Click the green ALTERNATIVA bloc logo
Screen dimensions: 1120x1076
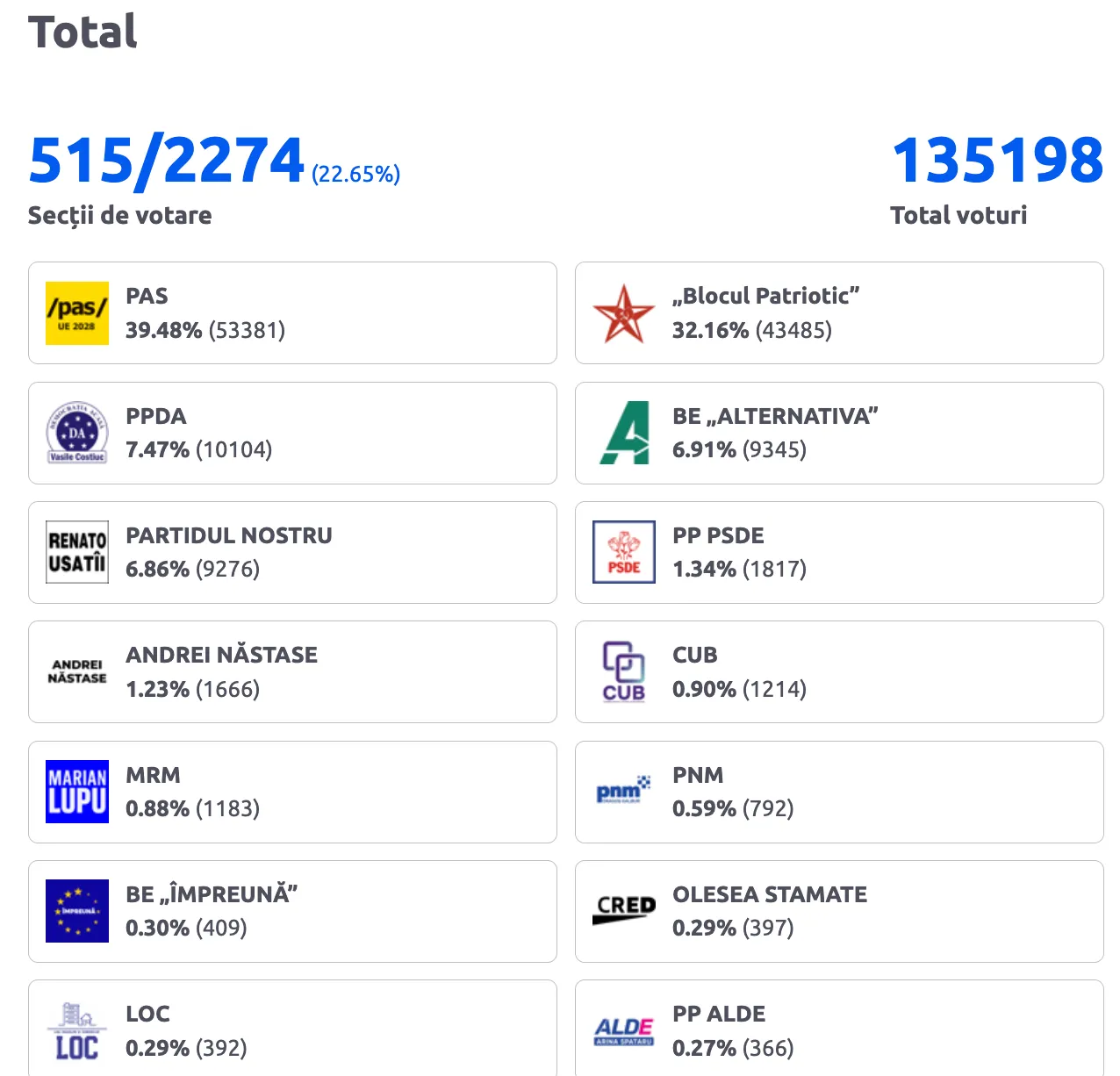pyautogui.click(x=624, y=433)
